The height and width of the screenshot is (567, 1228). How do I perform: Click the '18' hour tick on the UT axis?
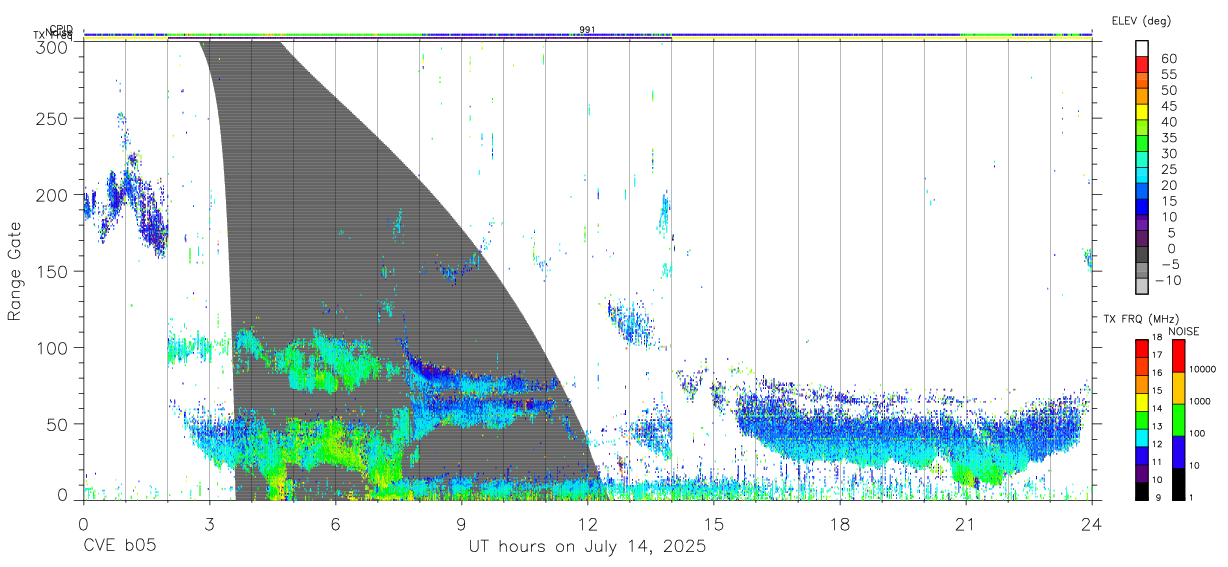tap(840, 524)
